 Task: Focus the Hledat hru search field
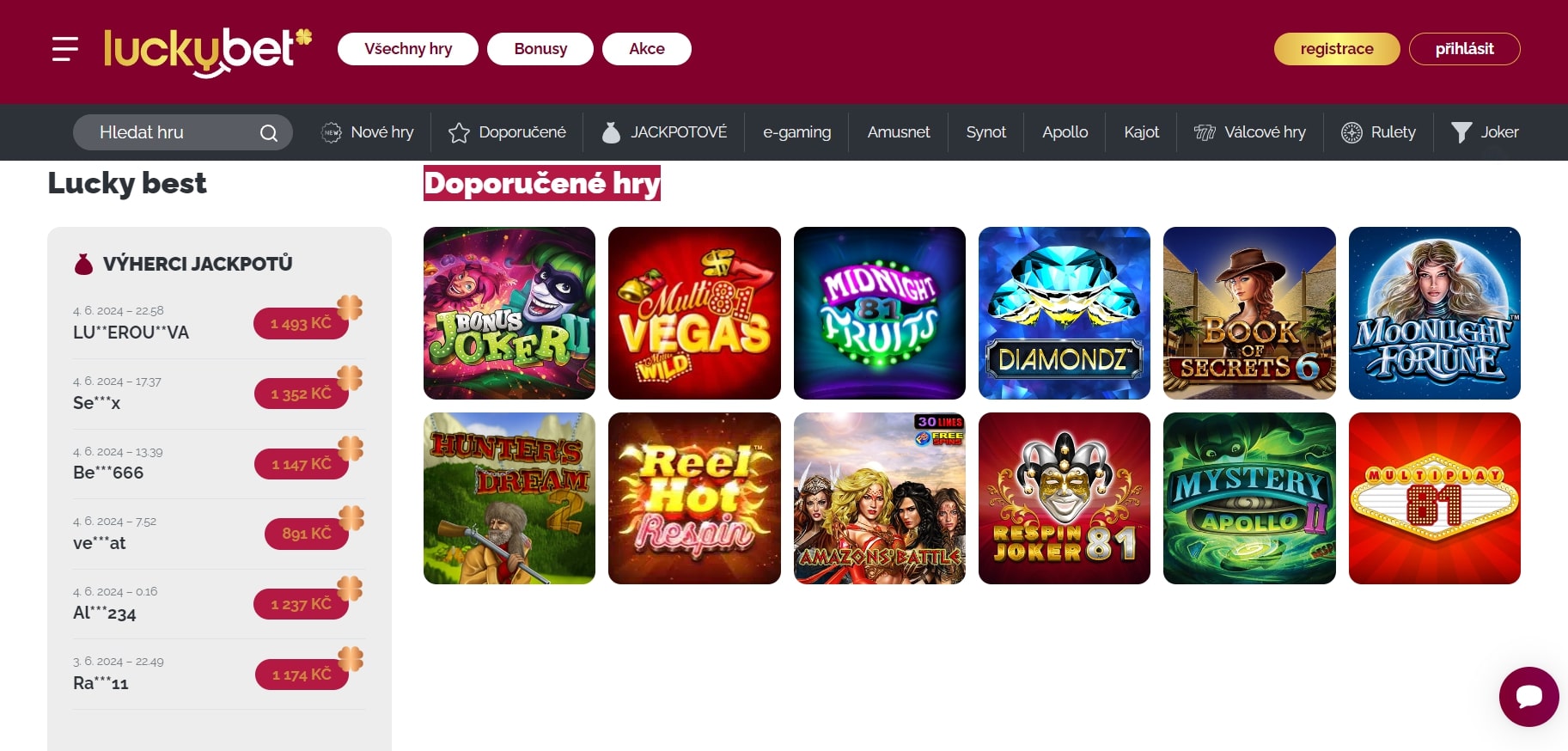point(183,132)
